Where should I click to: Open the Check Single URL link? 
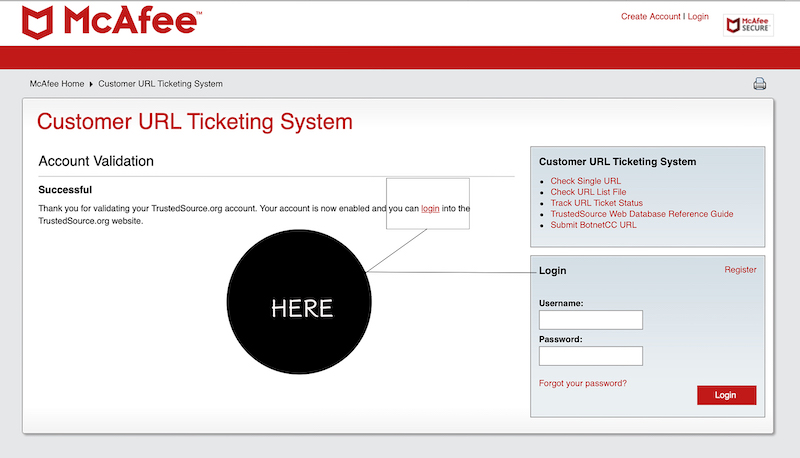585,181
